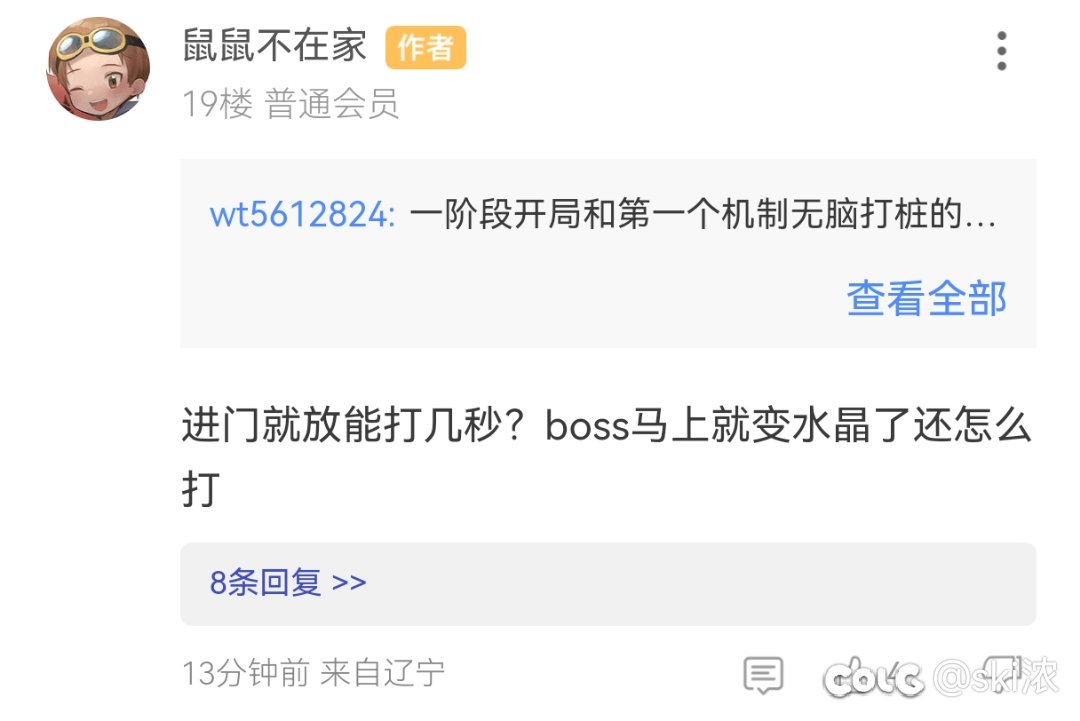Screen dimensions: 1080x721
Task: Tap the thumbs-down icon behind the watermark
Action: [x=1002, y=669]
